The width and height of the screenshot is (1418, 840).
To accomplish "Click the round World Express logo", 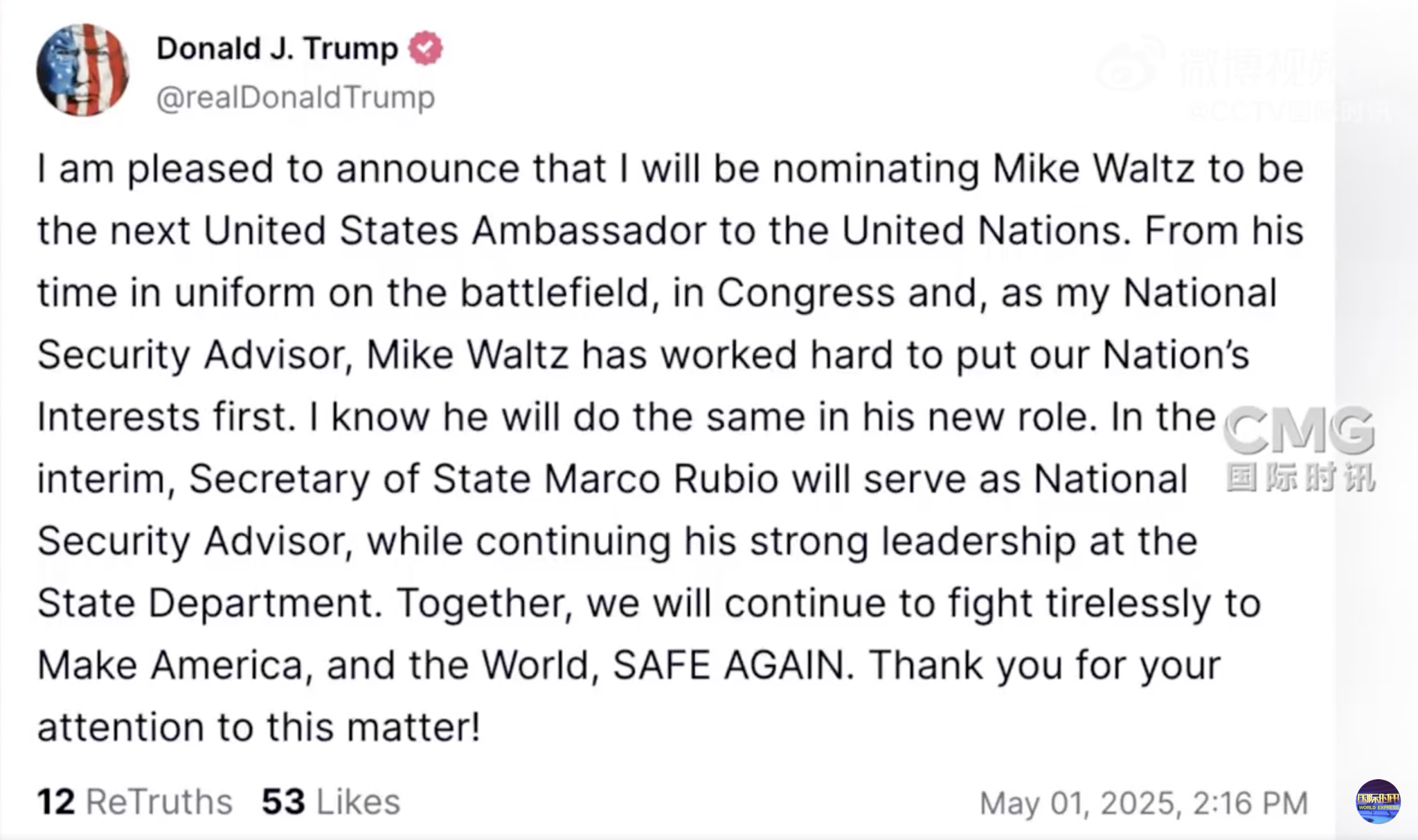I will [x=1378, y=802].
